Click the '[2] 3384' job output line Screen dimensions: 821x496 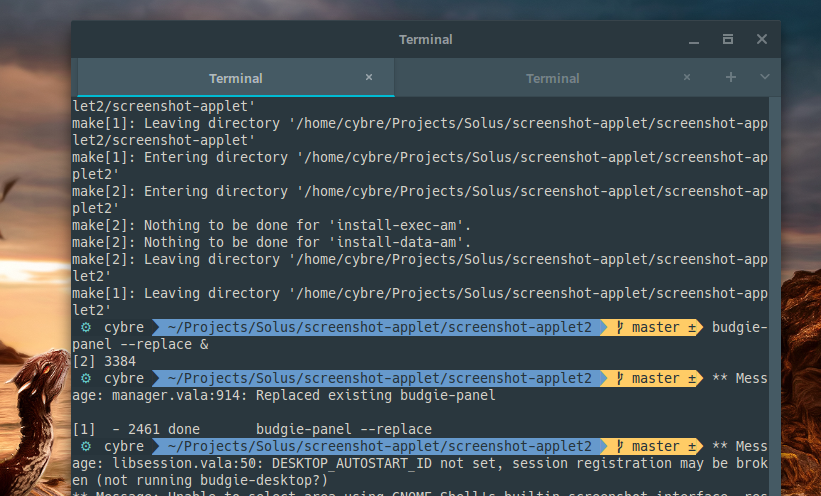(104, 361)
